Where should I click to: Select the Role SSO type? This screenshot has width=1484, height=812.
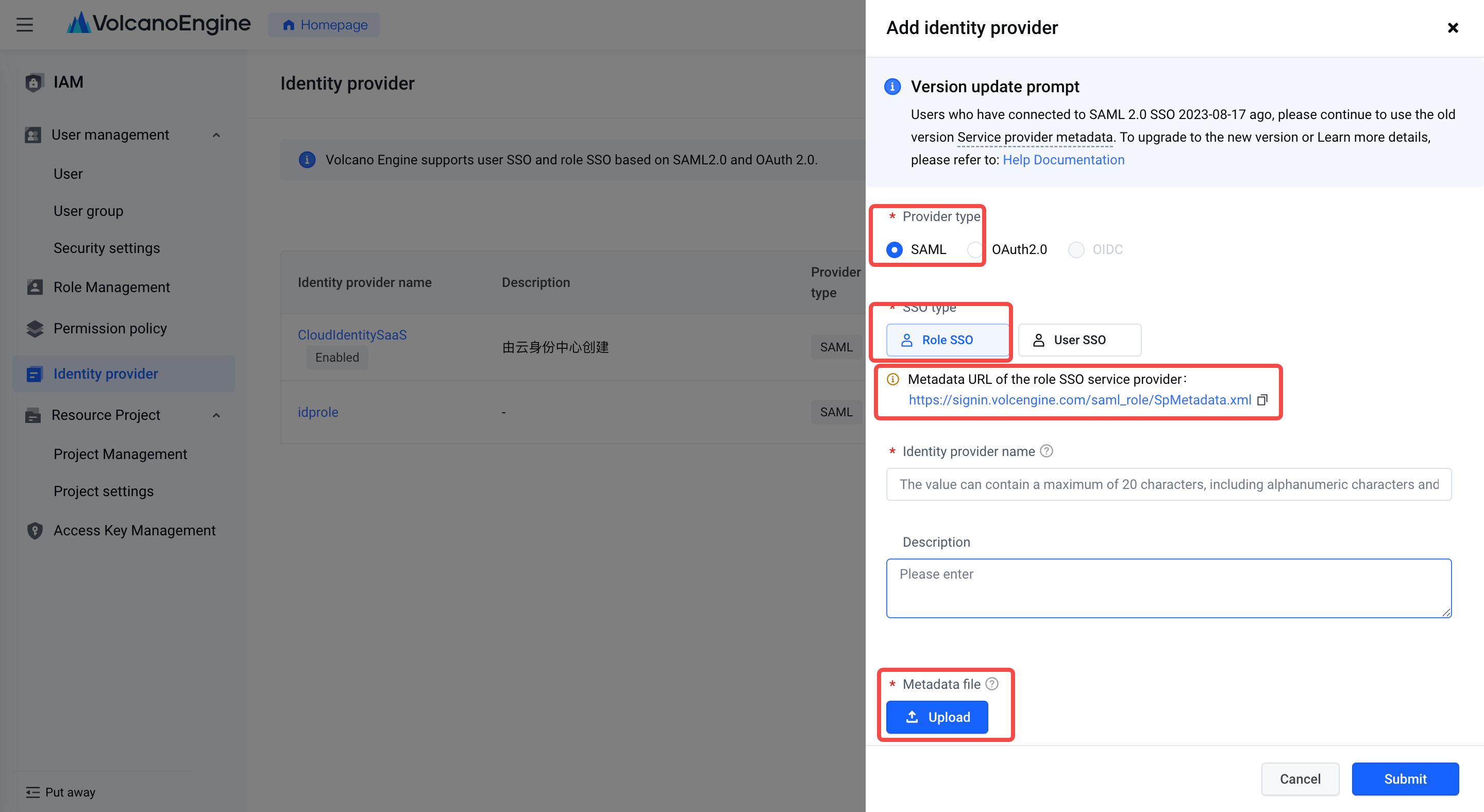(947, 340)
